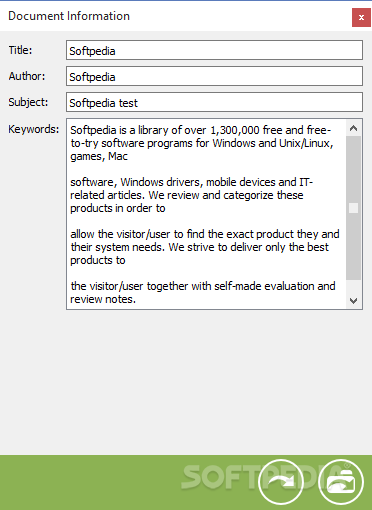Focus the Author text field

click(214, 76)
